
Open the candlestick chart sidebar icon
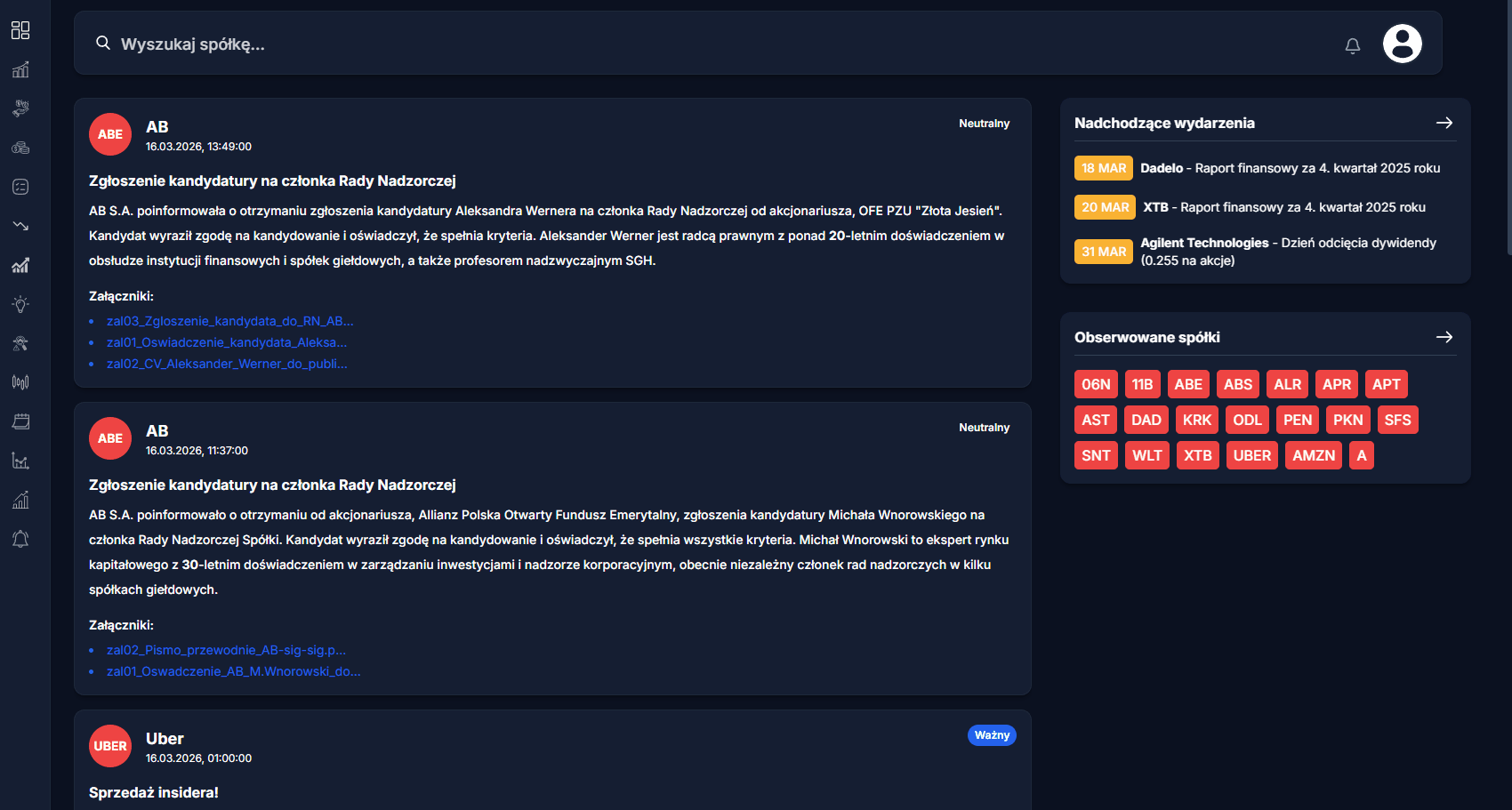tap(20, 382)
